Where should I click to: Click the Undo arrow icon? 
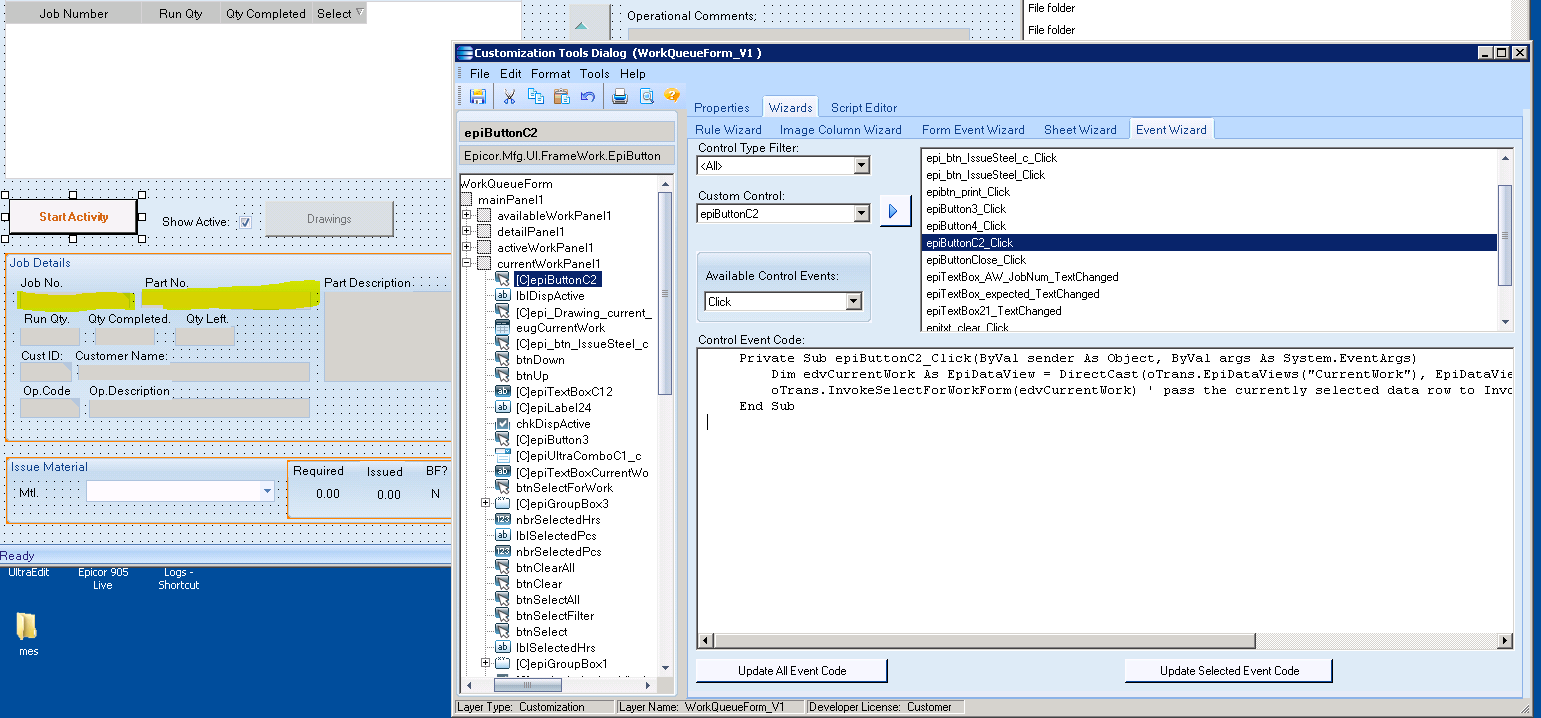click(588, 96)
